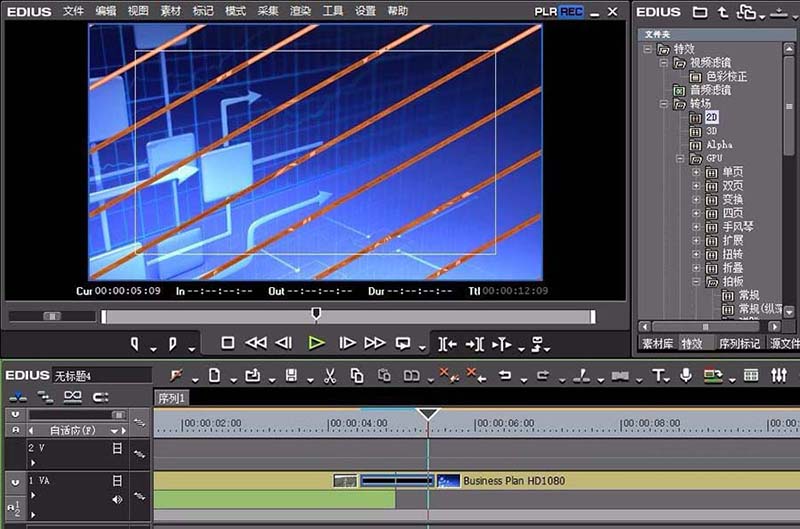Open the 渲染 menu
This screenshot has height=529, width=800.
[x=300, y=11]
